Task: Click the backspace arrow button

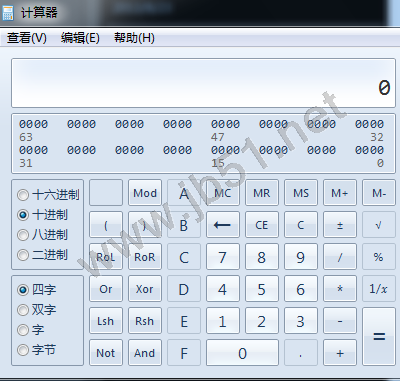Action: 223,225
